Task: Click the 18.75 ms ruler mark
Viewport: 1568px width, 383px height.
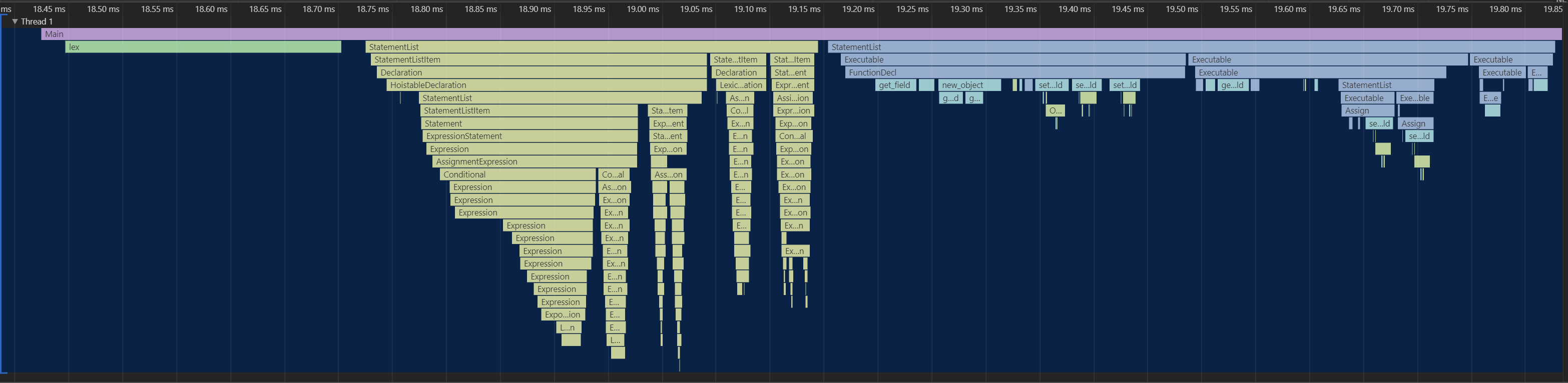Action: [x=372, y=9]
